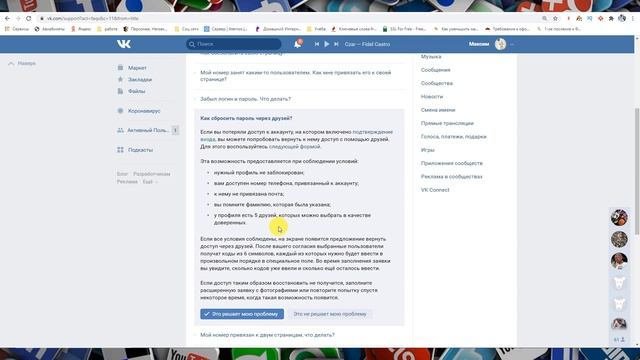
Task: Collapse 'Как сбросить пароль через друзей?' question
Action: coord(246,118)
